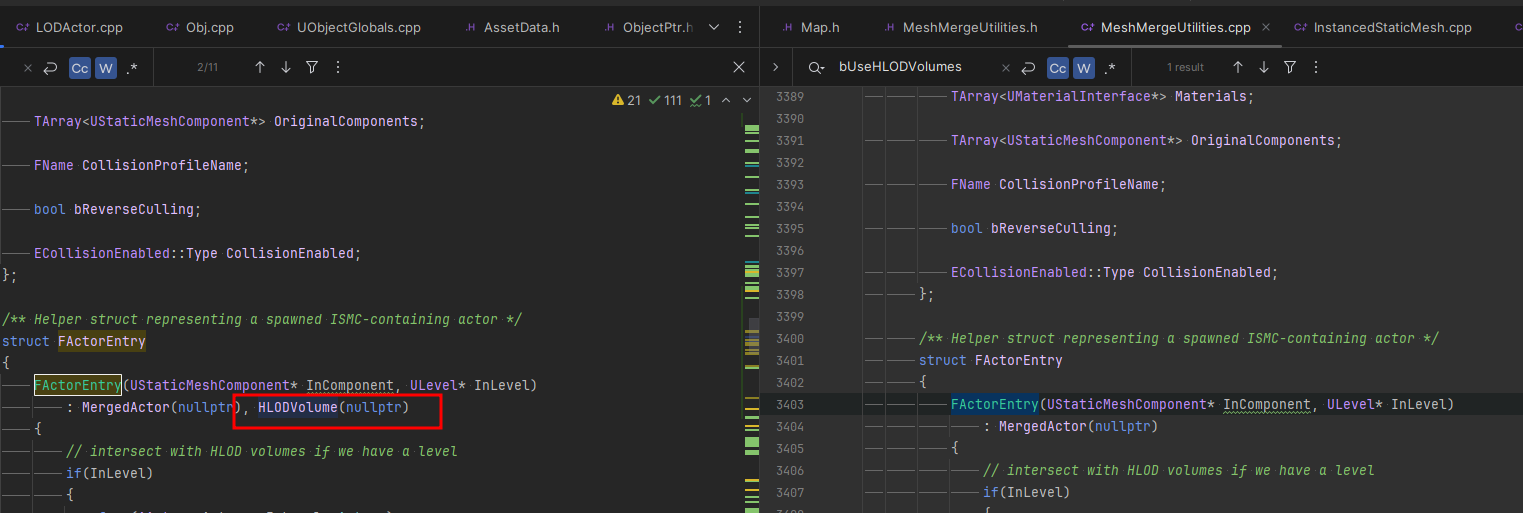Click HLODVolume(nullptr) initializer in left editor
The image size is (1523, 513).
tap(334, 408)
